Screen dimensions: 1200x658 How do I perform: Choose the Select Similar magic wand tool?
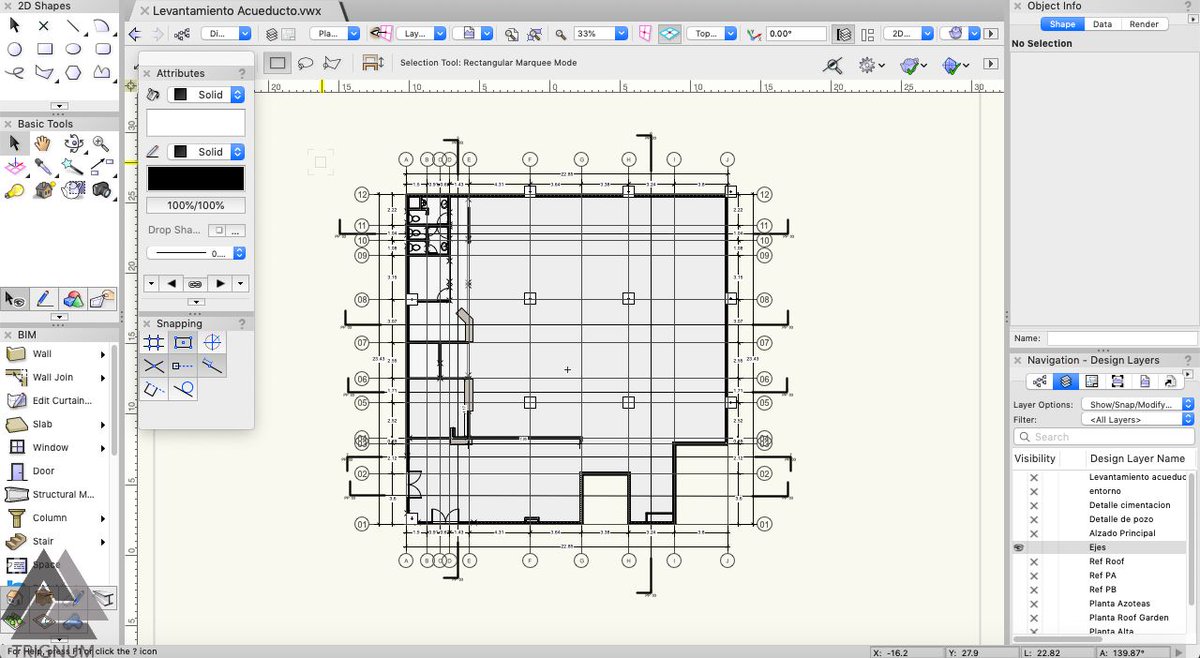tap(73, 167)
